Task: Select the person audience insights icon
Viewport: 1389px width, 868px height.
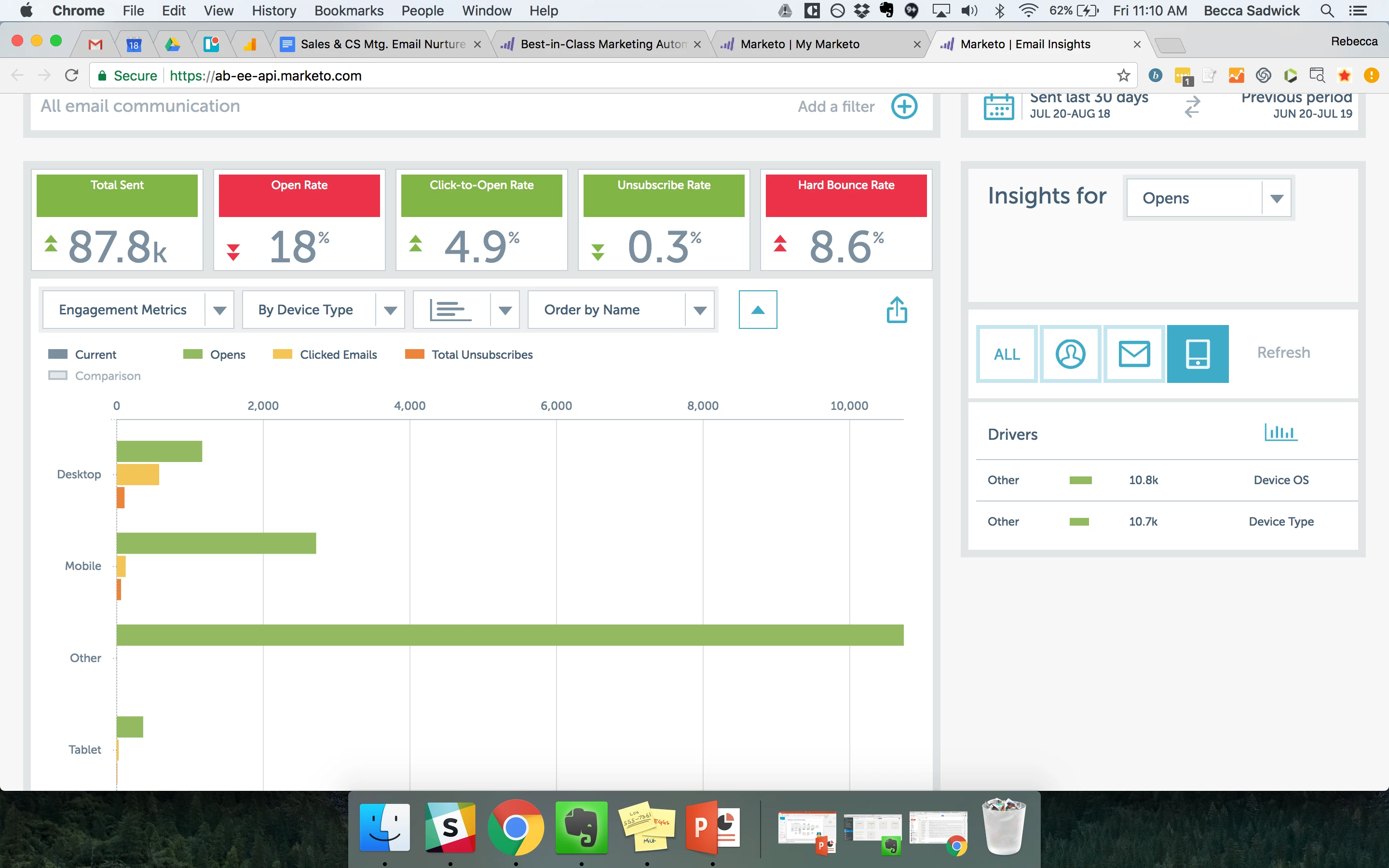Action: click(x=1071, y=353)
